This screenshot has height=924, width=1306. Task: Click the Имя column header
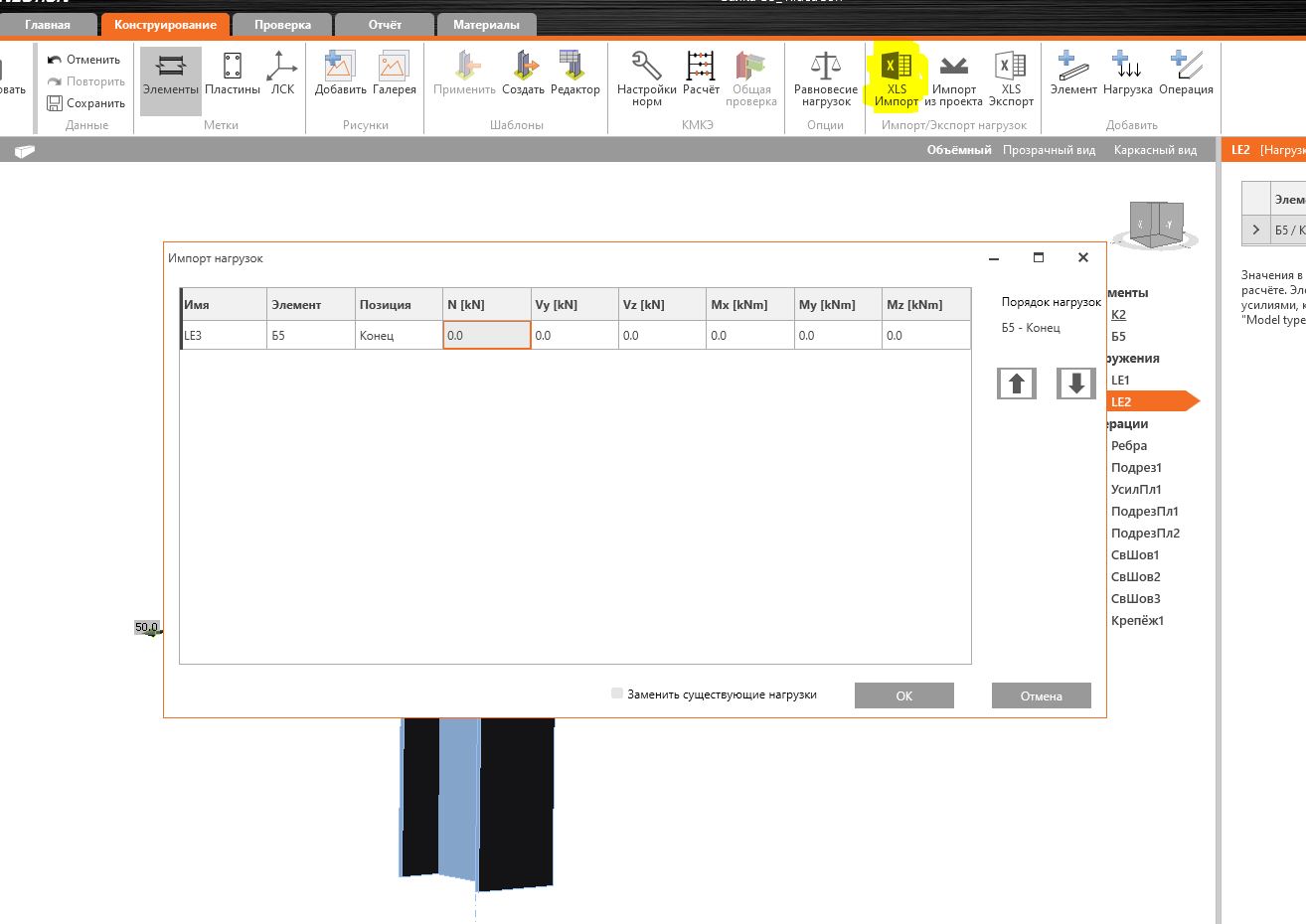[x=224, y=304]
